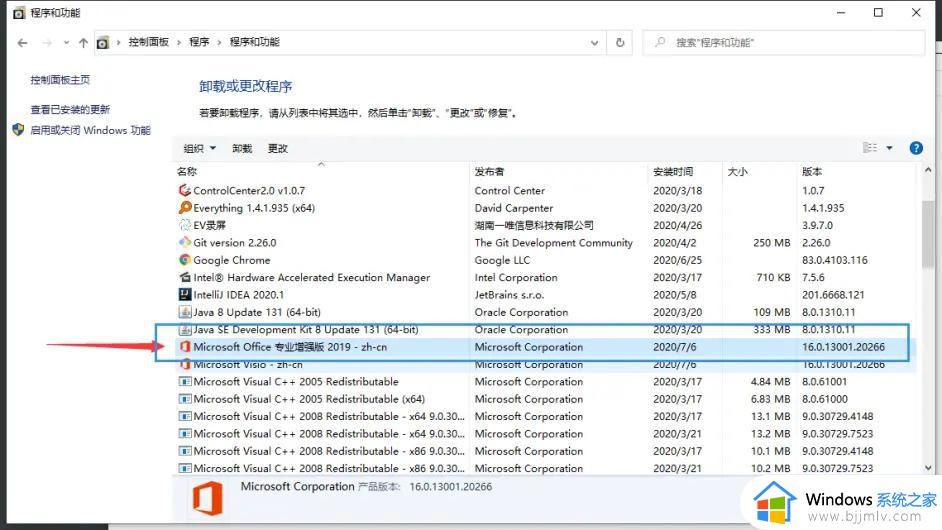This screenshot has width=942, height=530.
Task: Click the 2020/6/25 install date cell
Action: (678, 260)
